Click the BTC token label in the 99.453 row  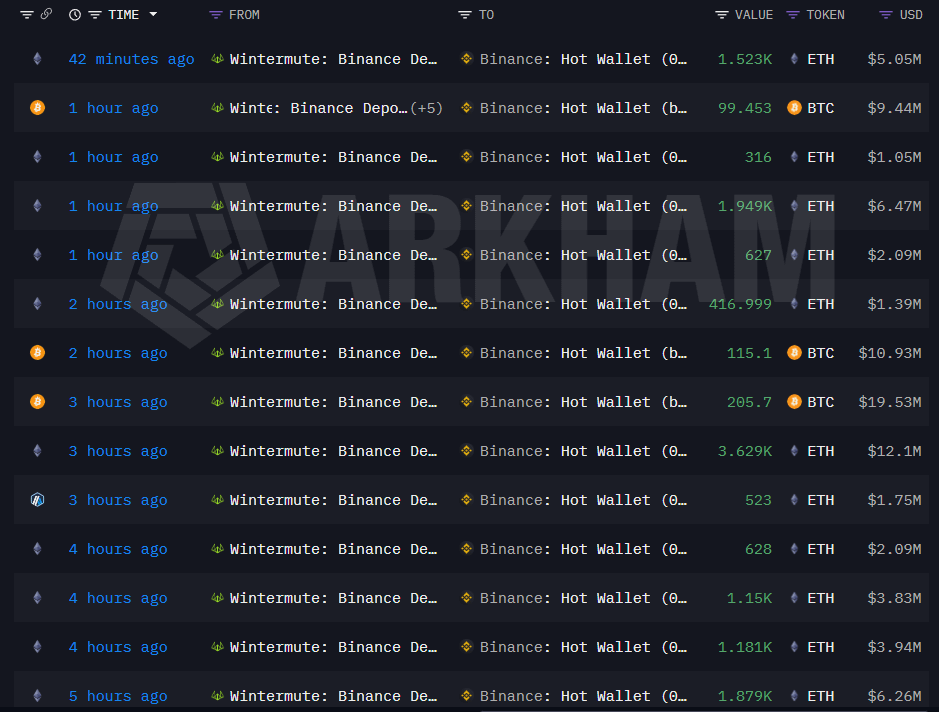(x=820, y=108)
